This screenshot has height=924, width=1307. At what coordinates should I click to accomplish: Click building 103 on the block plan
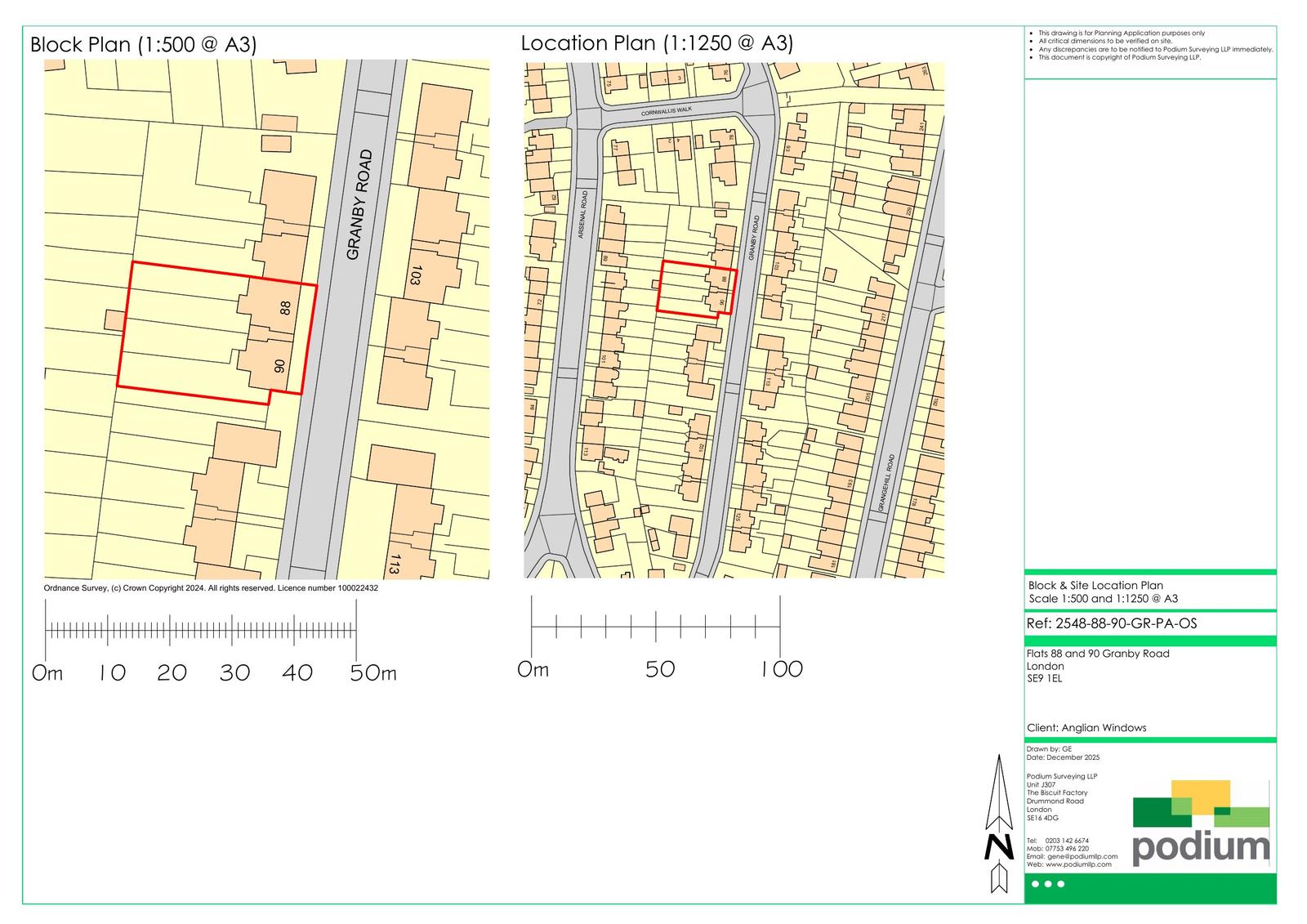(415, 275)
